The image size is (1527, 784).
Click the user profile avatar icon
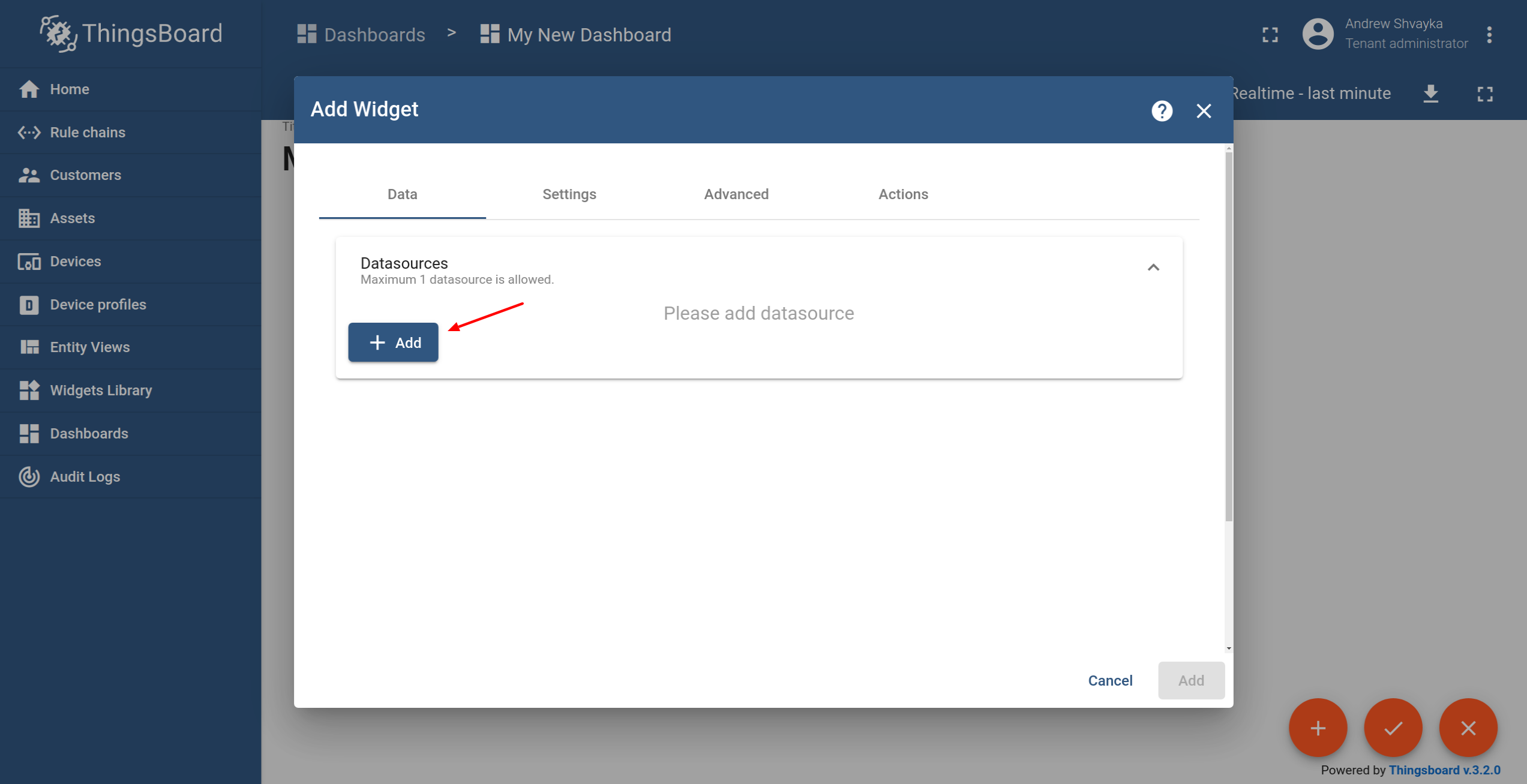1317,34
